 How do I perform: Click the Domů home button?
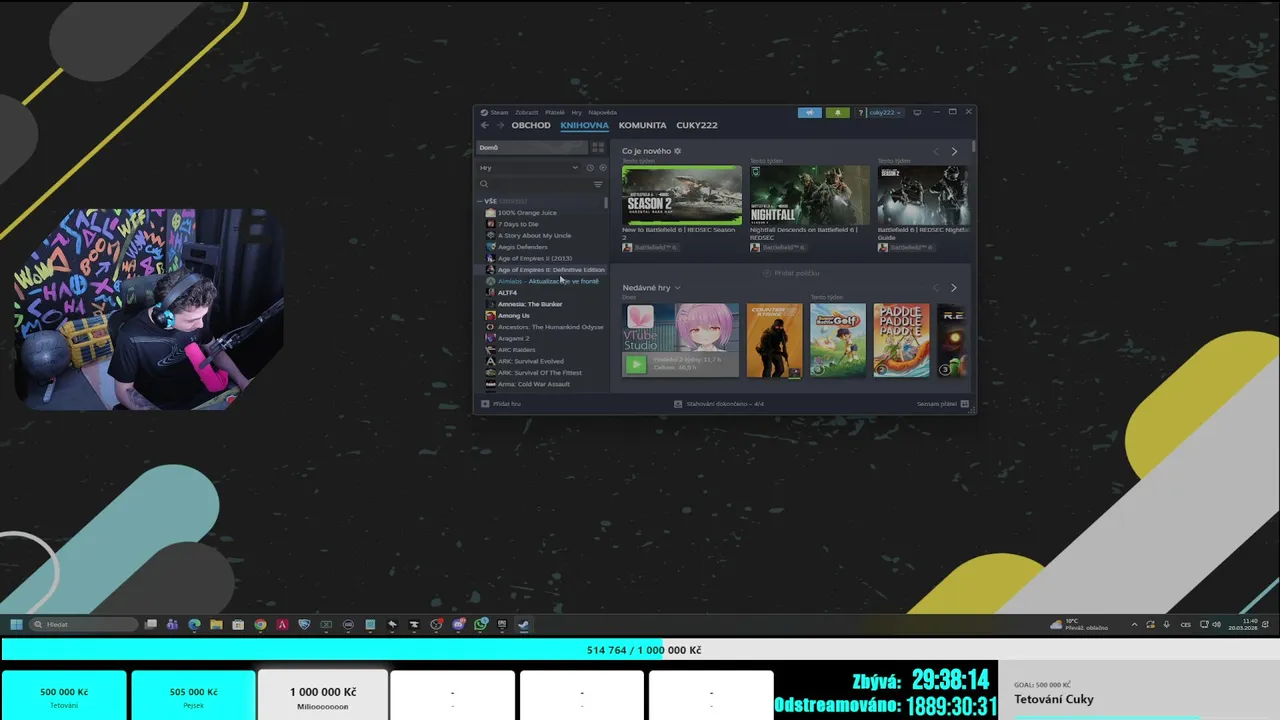(532, 147)
